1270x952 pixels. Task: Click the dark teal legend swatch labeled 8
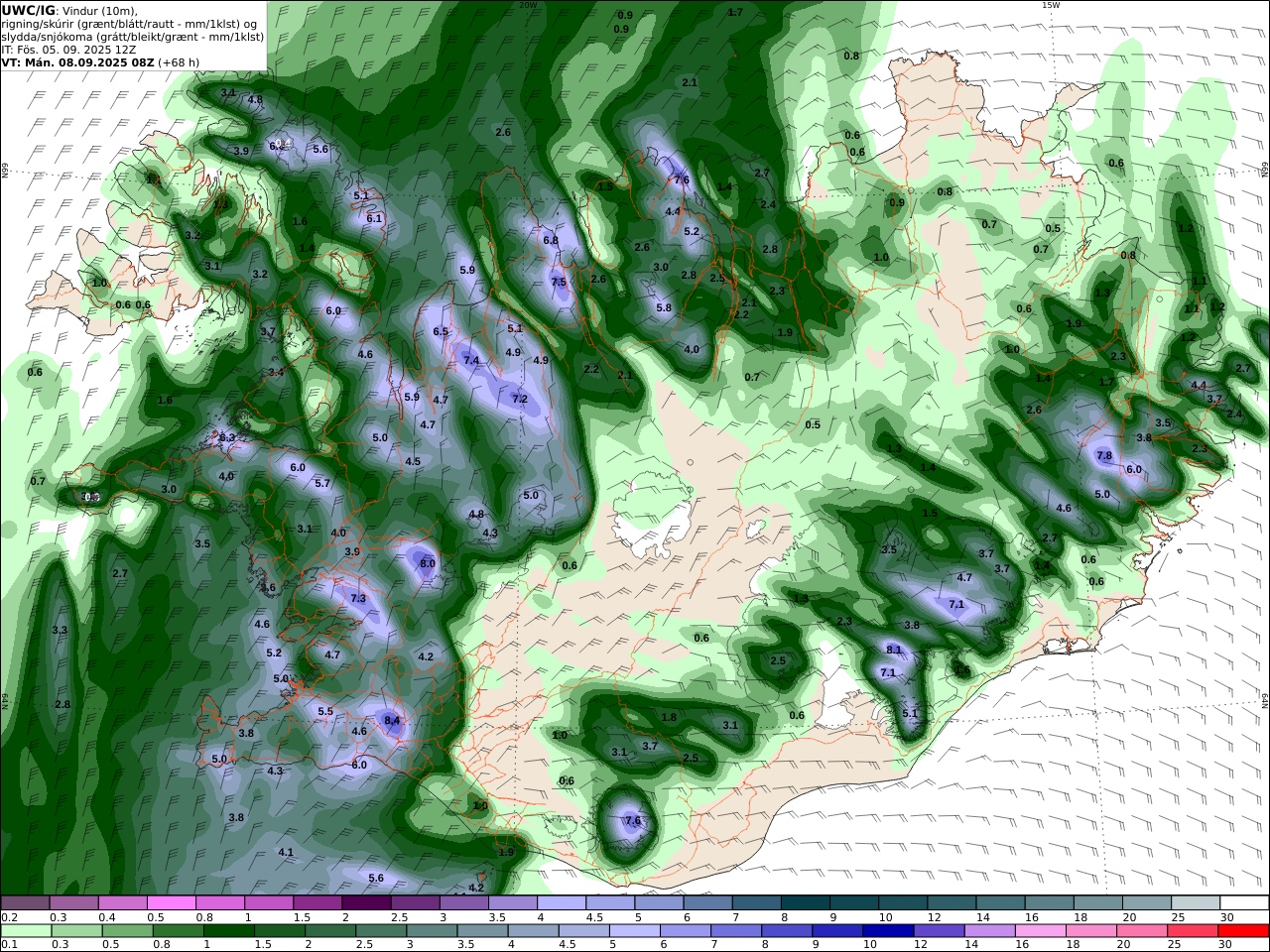[805, 902]
